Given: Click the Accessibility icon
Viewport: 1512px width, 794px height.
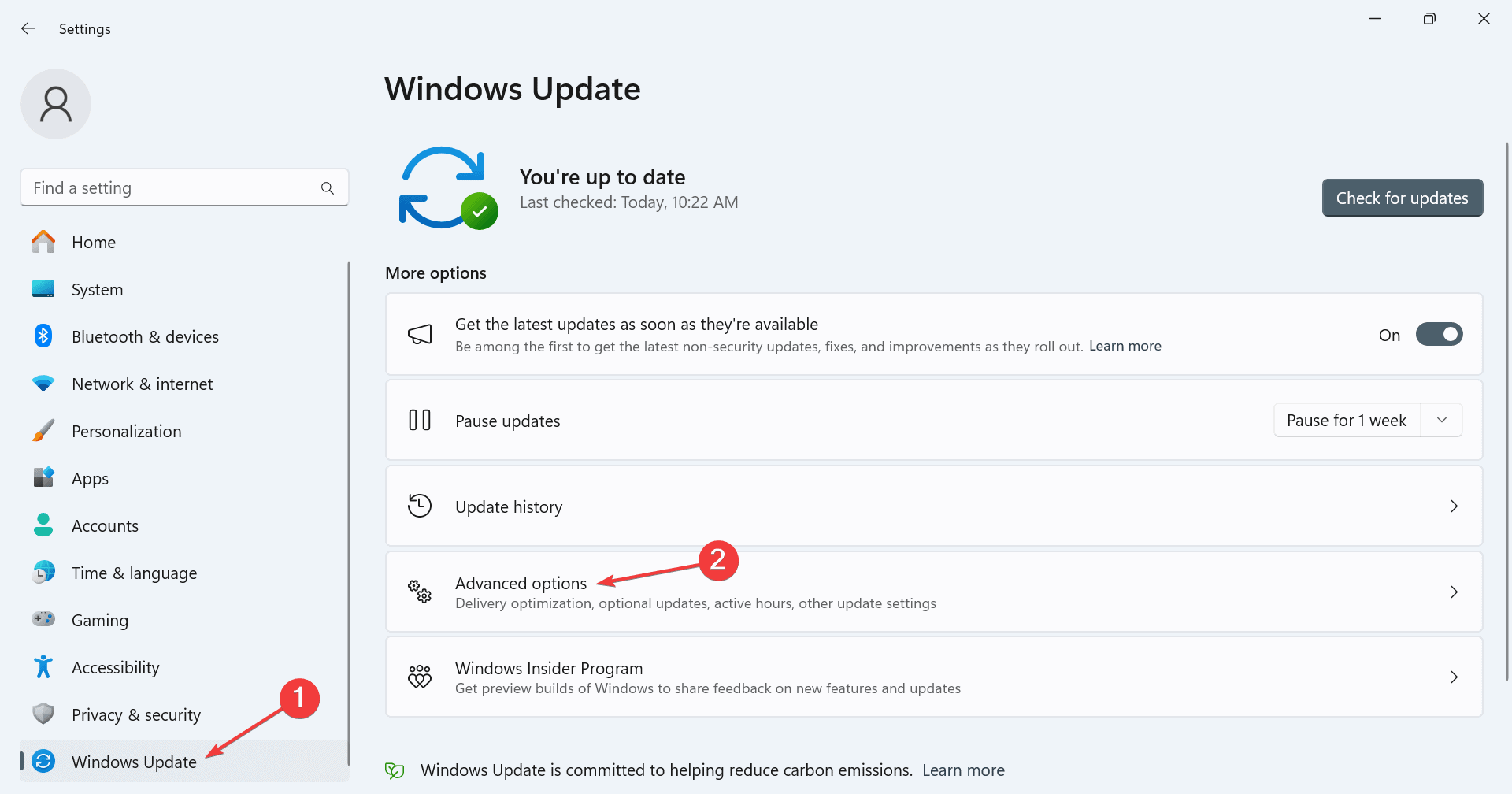Looking at the screenshot, I should pyautogui.click(x=43, y=667).
